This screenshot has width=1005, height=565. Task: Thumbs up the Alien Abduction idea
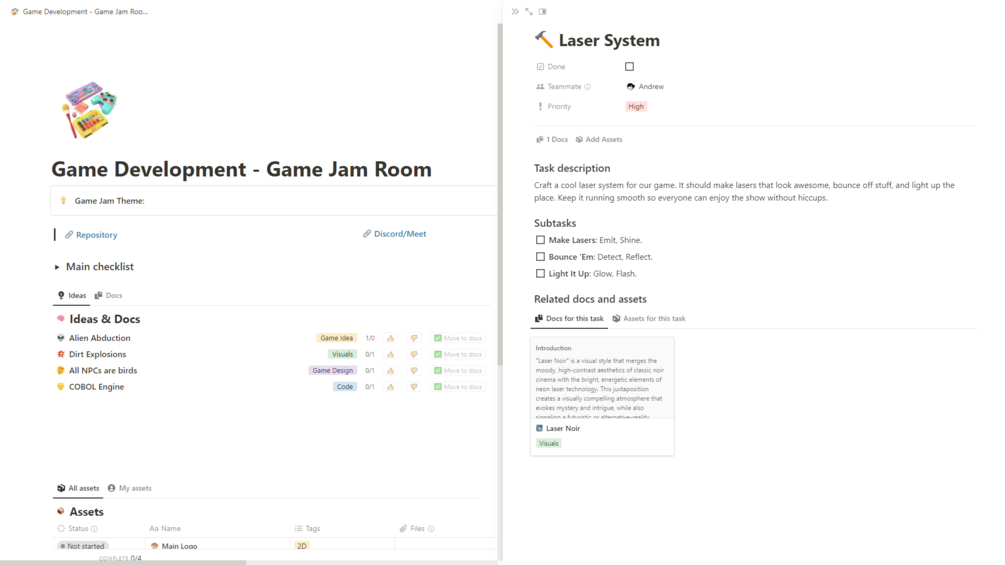390,338
